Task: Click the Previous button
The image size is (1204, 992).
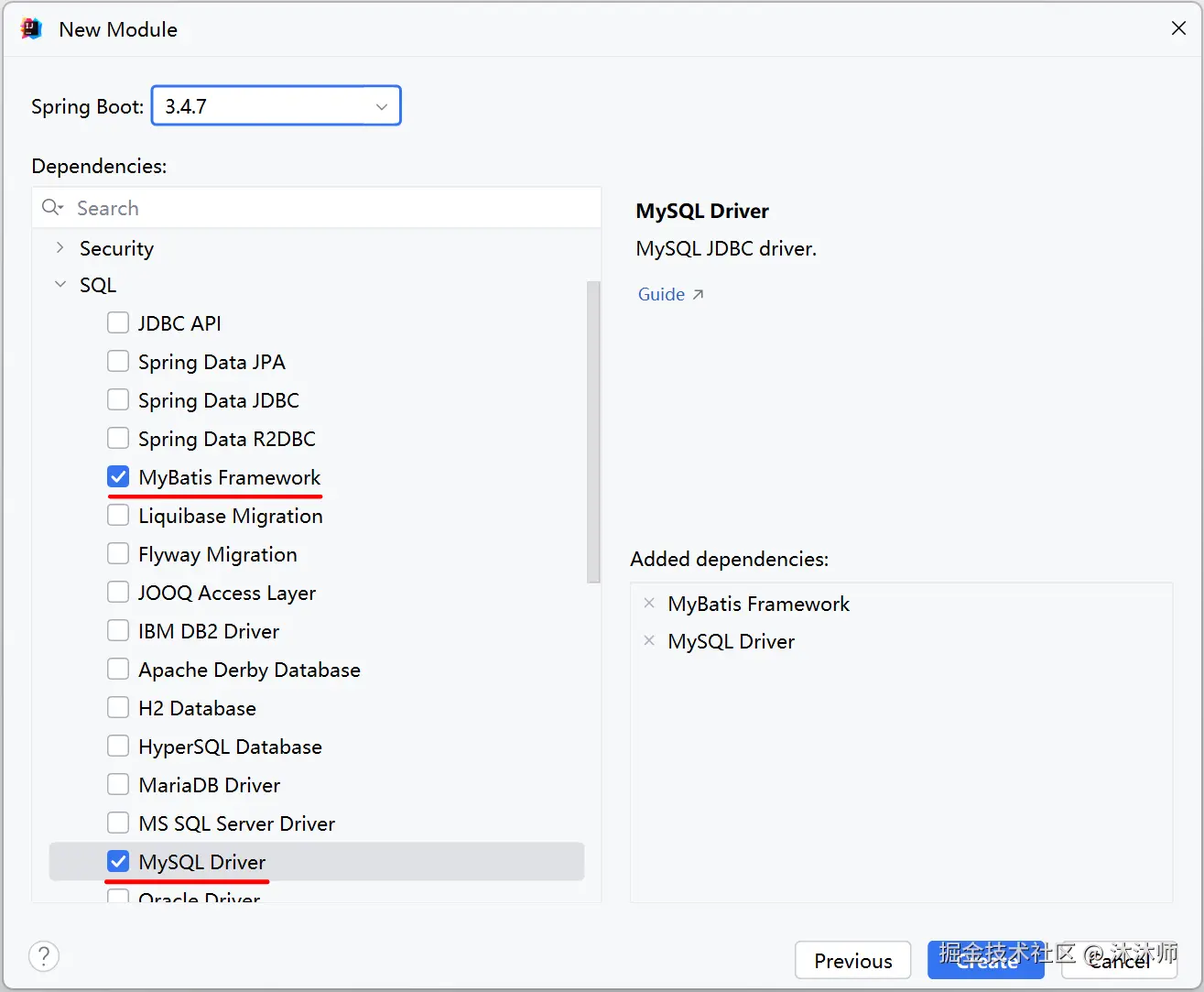Action: click(x=852, y=960)
